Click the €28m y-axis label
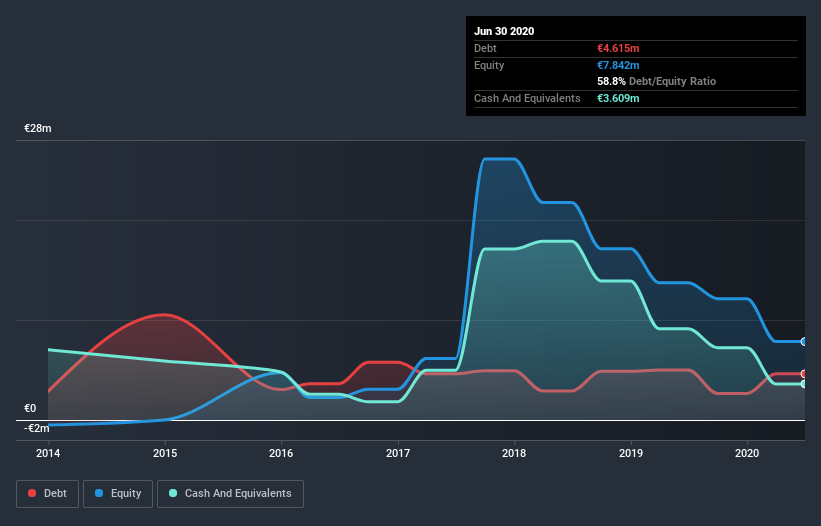Screen dimensions: 821x526 (x=38, y=128)
